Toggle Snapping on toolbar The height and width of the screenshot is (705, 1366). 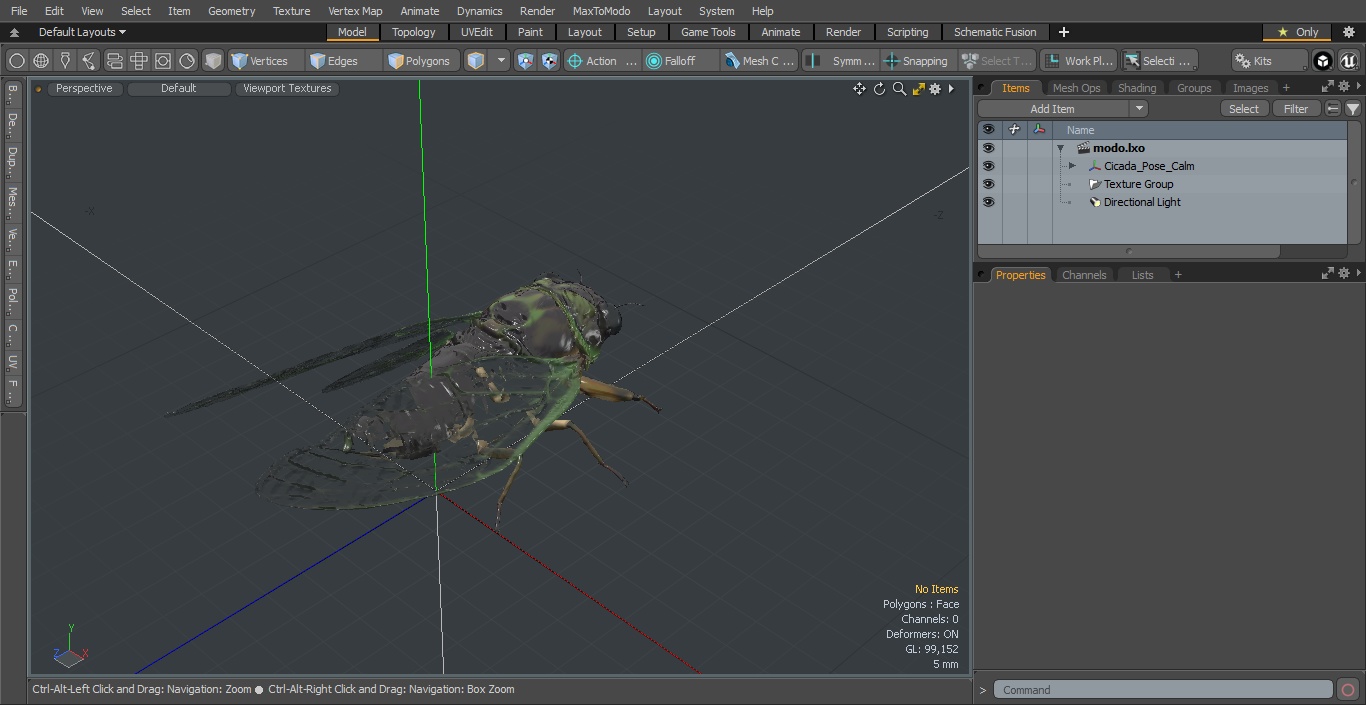click(x=916, y=61)
